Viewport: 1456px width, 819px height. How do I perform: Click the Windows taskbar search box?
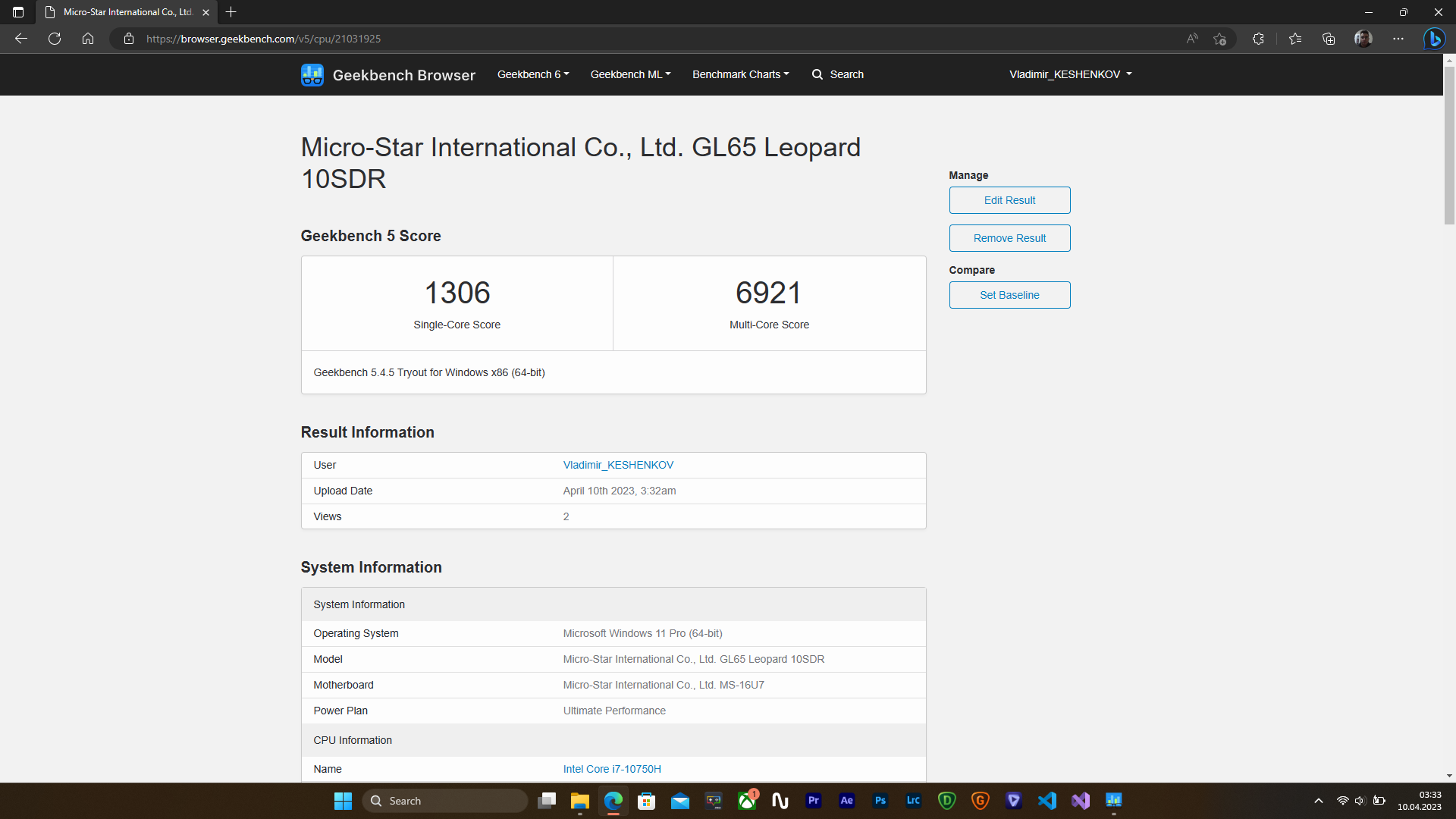445,801
